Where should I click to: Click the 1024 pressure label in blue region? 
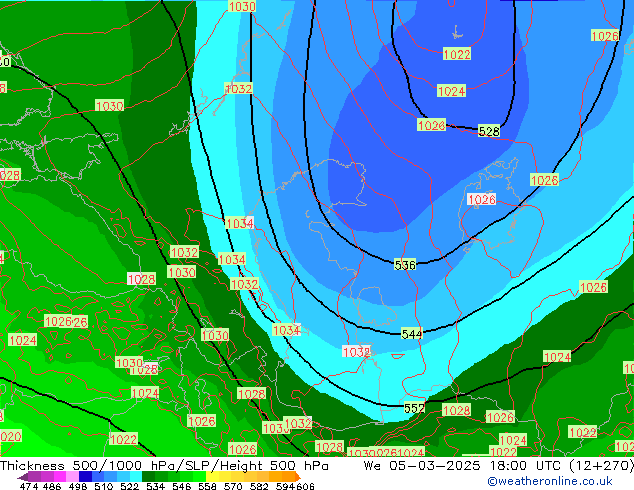451,91
